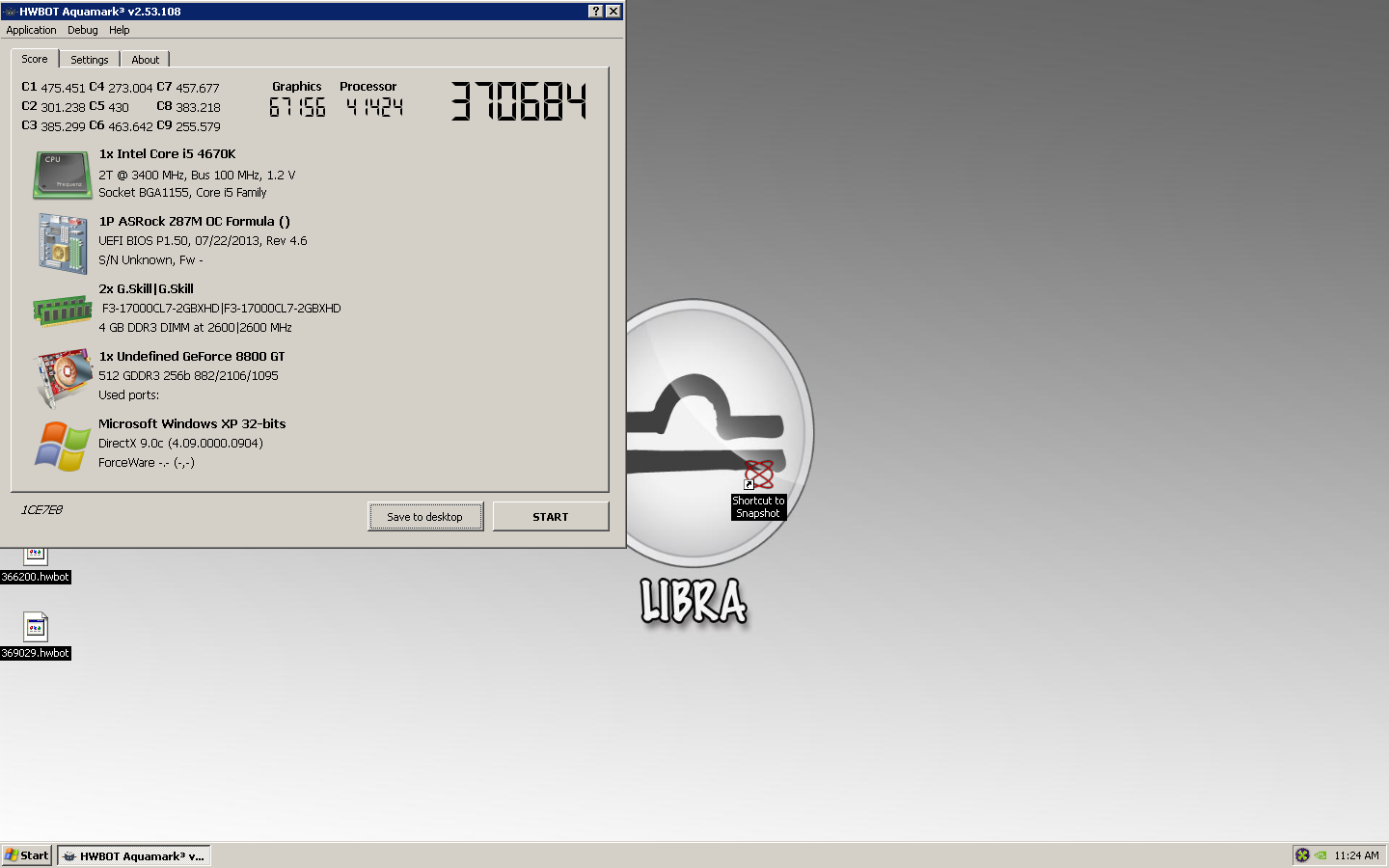Click the 2x G.Skill memory heading
This screenshot has height=868, width=1389.
click(x=146, y=289)
